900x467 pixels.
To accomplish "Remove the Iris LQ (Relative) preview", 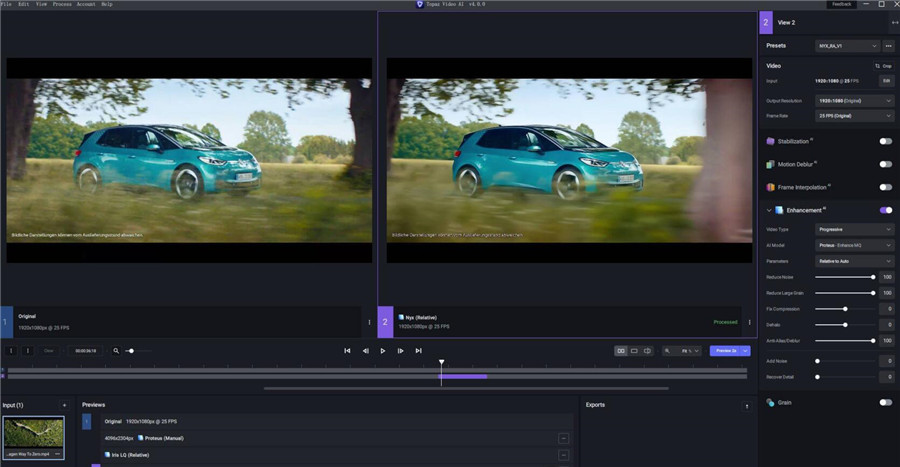I will pyautogui.click(x=564, y=455).
